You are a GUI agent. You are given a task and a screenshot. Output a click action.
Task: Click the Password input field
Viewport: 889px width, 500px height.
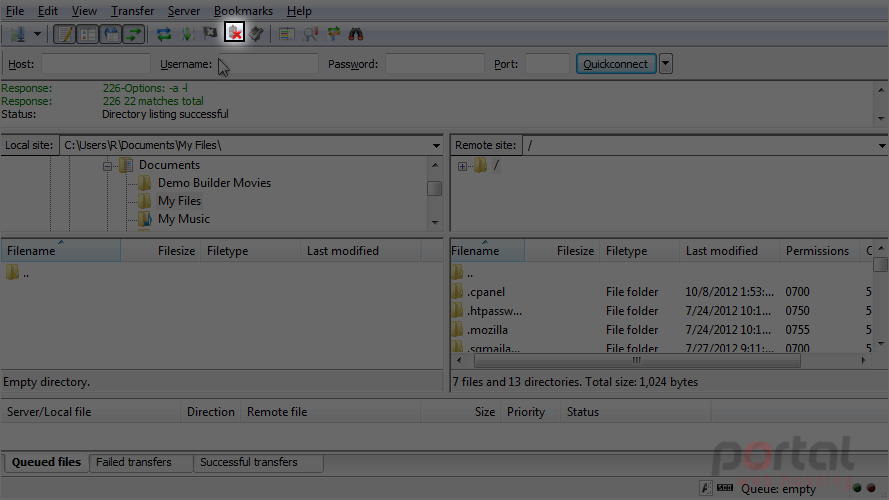[435, 64]
